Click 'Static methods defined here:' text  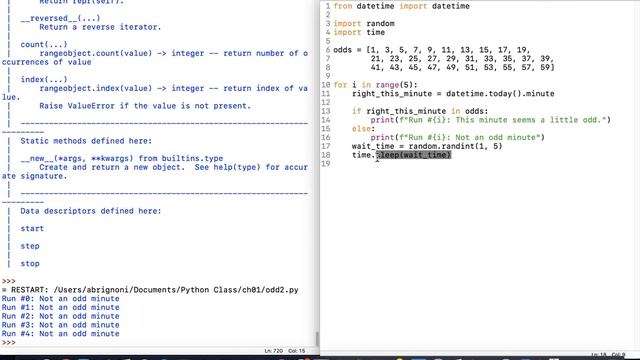(86, 141)
